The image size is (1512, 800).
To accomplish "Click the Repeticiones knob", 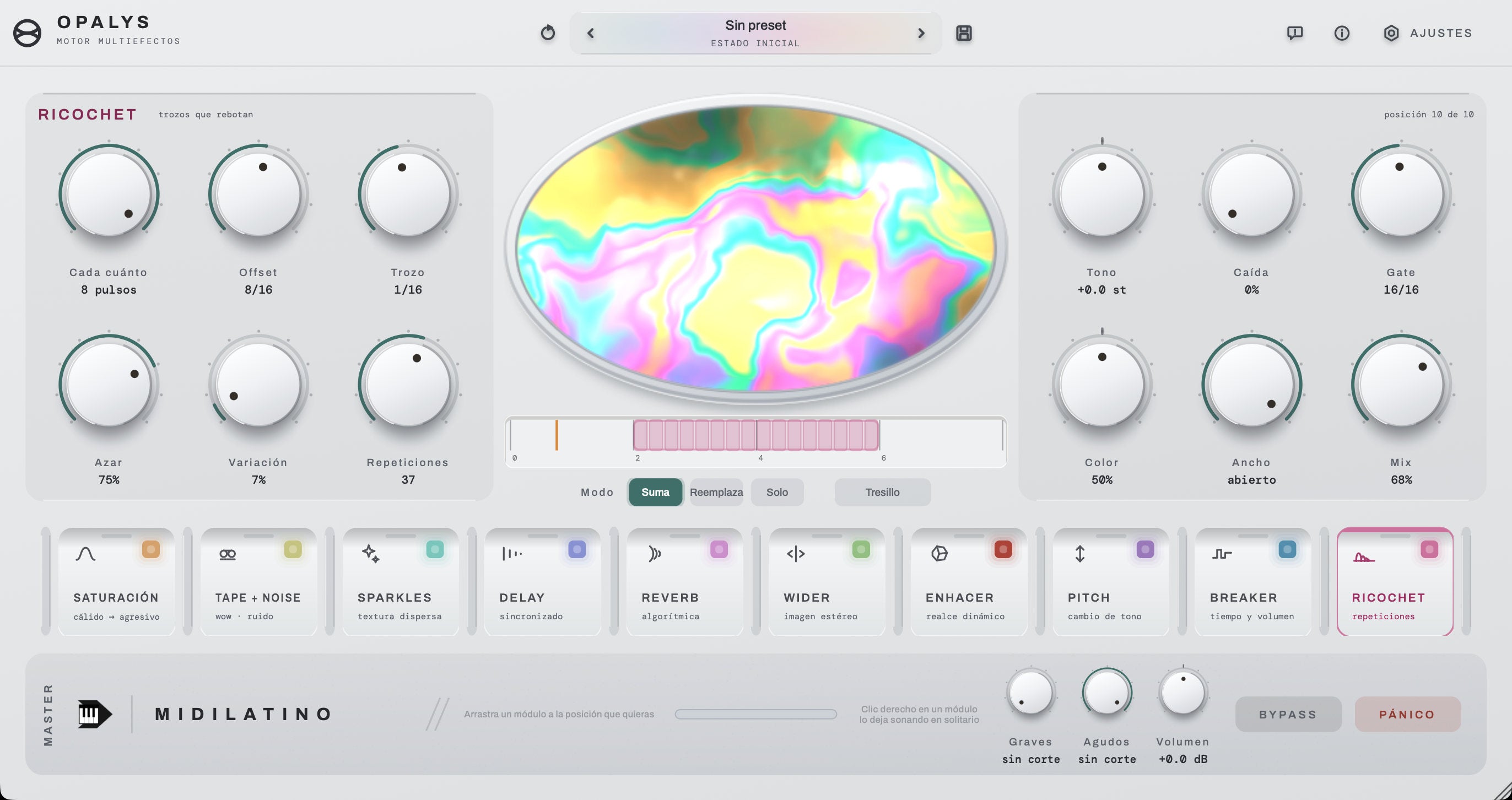I will tap(408, 385).
